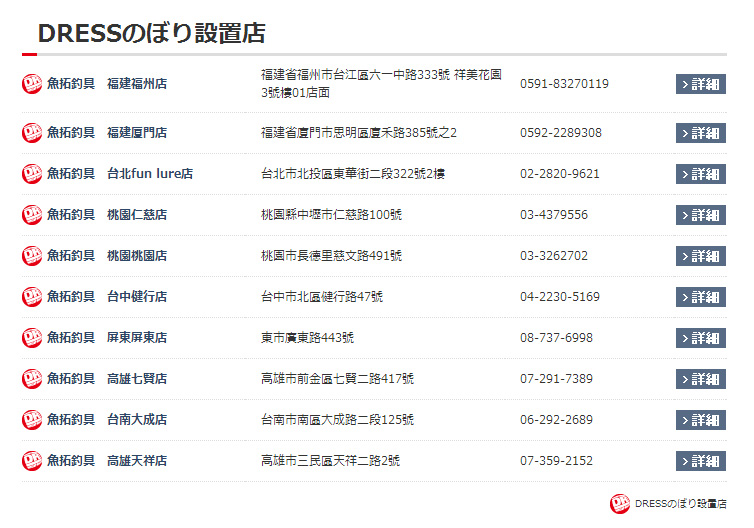Image resolution: width=754 pixels, height=528 pixels.
Task: Click address 台中市北區健行路47號
Action: (322, 297)
